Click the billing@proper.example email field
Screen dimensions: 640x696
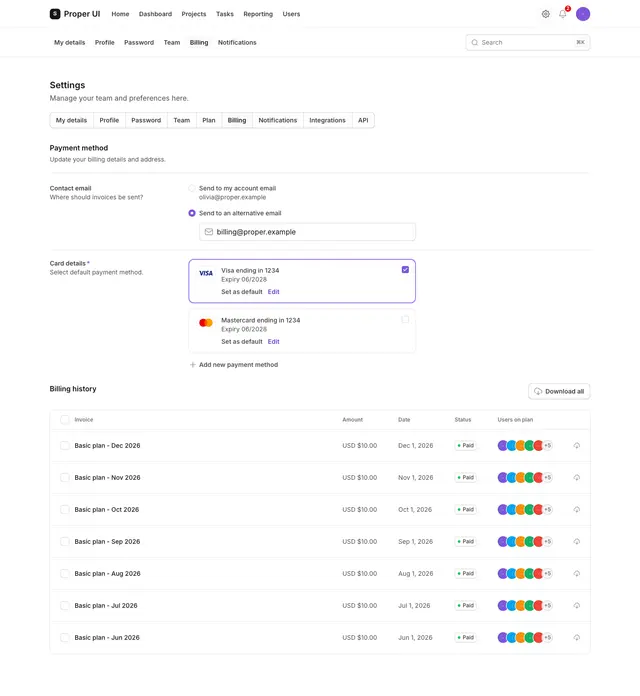click(307, 232)
